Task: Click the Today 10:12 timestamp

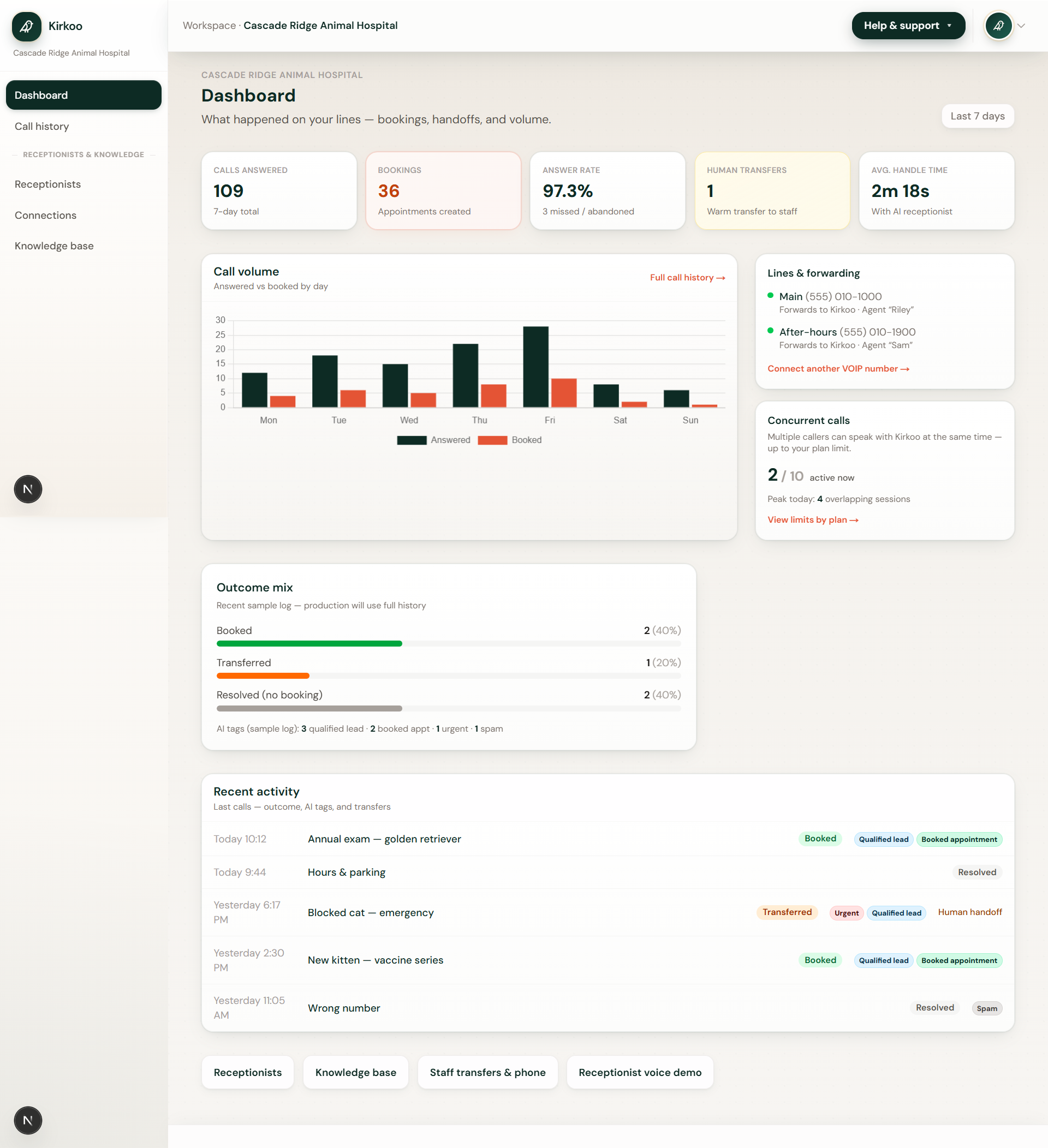Action: [240, 839]
